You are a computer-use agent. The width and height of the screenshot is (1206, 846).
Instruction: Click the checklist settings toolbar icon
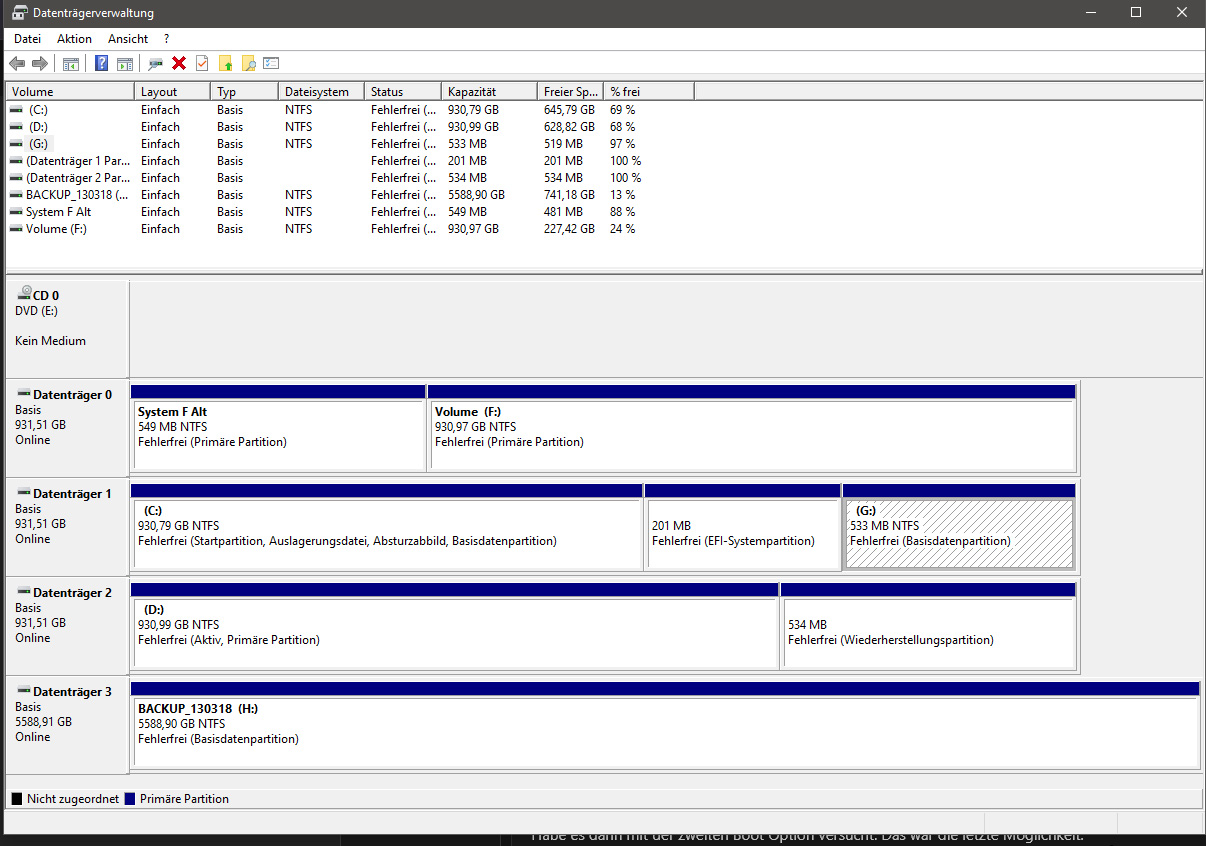pyautogui.click(x=271, y=64)
